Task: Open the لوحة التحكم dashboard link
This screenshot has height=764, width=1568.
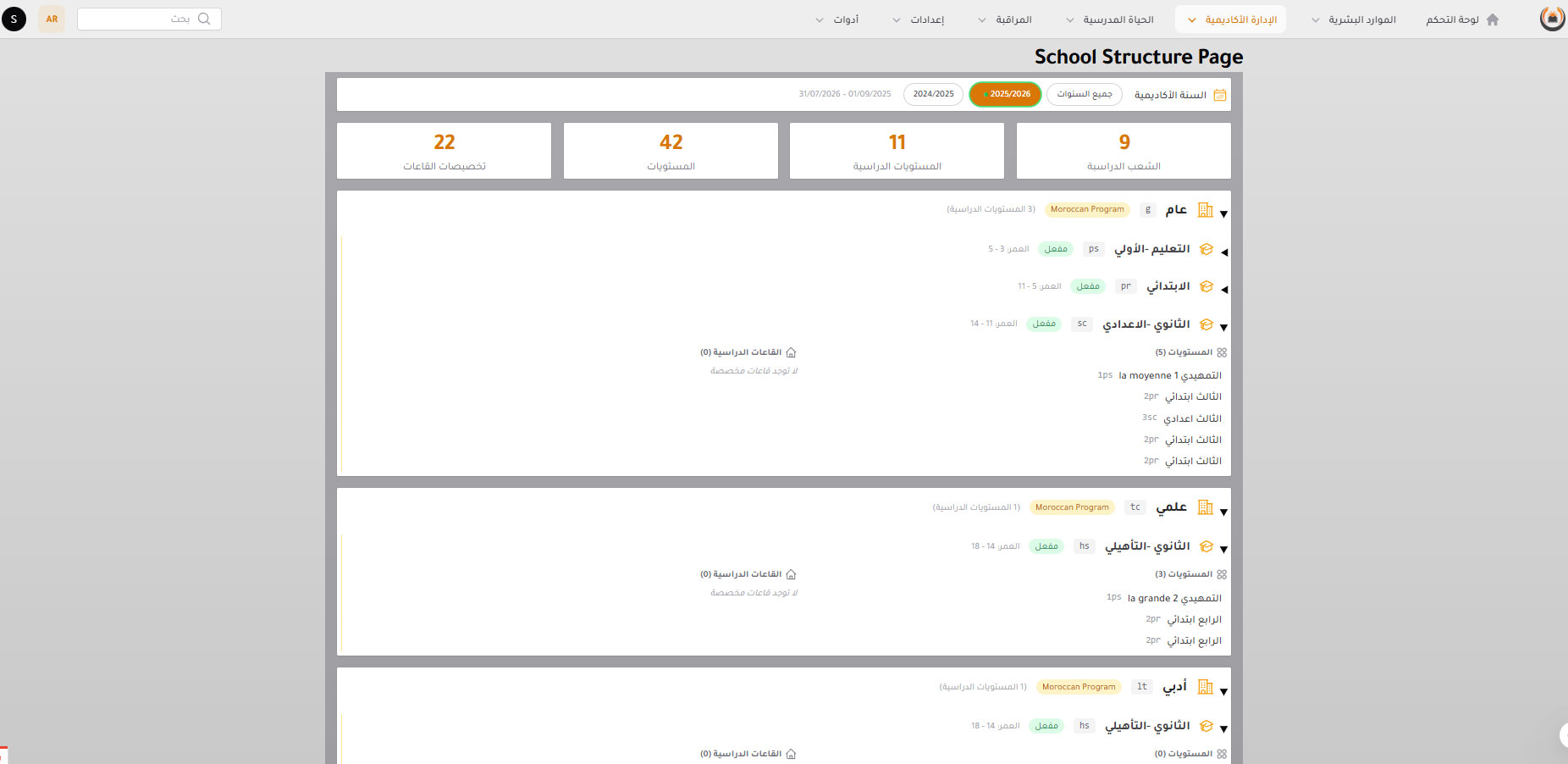Action: tap(1452, 19)
